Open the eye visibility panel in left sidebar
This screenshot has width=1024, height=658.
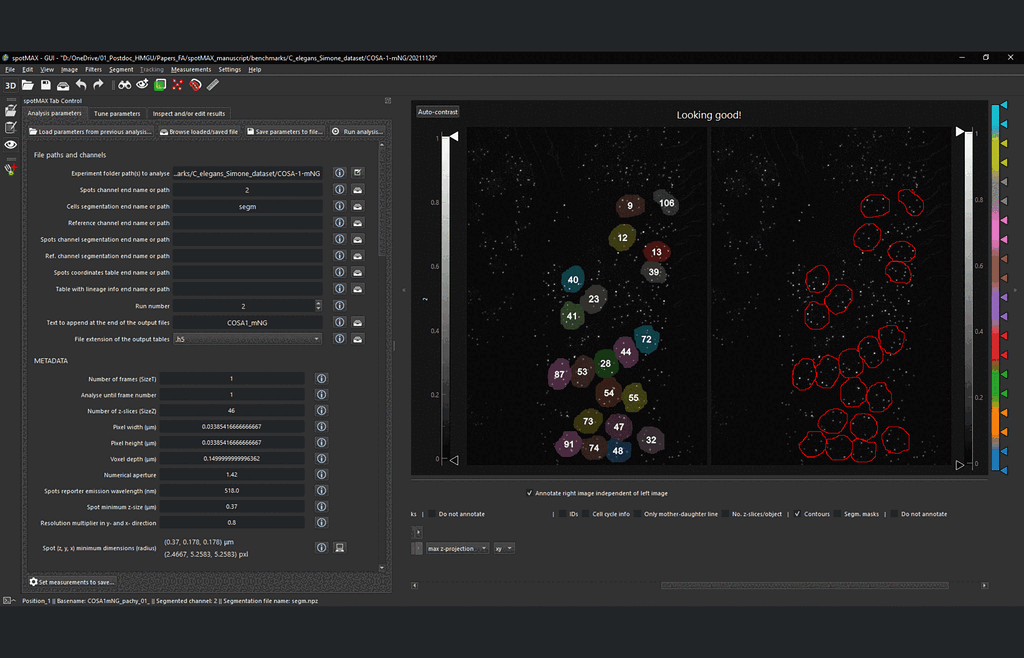(x=11, y=144)
